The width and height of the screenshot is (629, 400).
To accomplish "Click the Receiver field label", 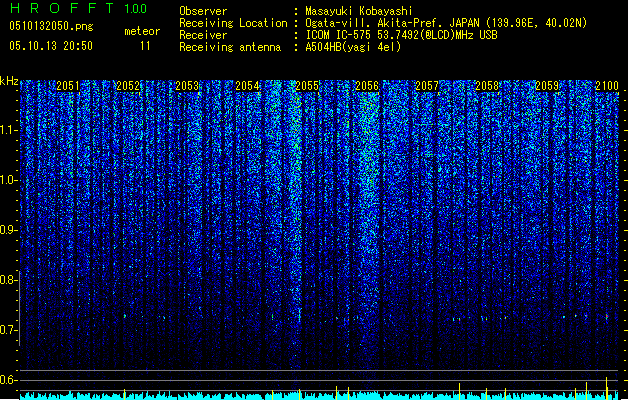I will (x=203, y=35).
